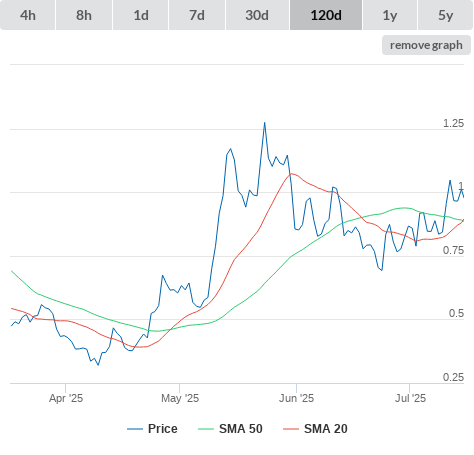Click the Jun '25 axis label
Viewport: 474px width, 455px height.
296,398
